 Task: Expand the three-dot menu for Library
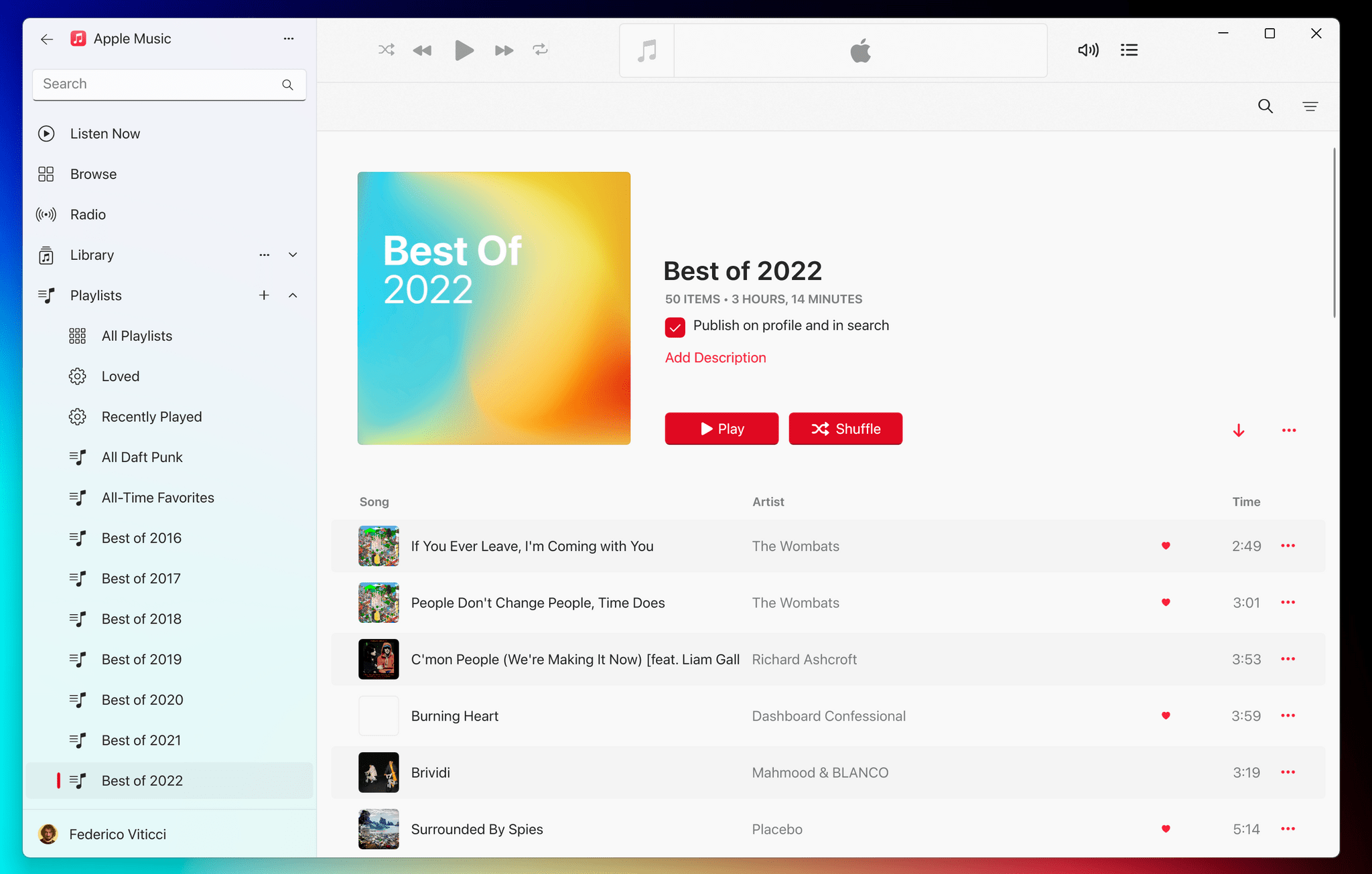264,254
